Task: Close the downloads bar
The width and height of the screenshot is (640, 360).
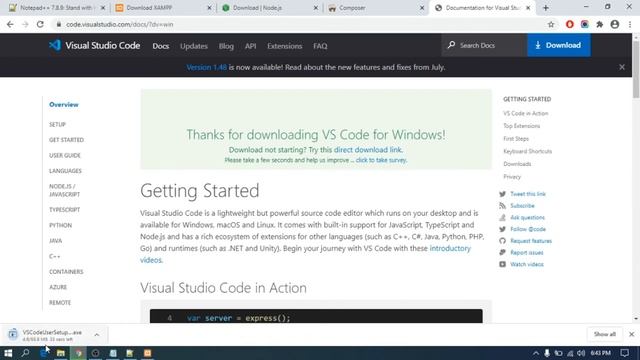Action: pyautogui.click(x=631, y=334)
